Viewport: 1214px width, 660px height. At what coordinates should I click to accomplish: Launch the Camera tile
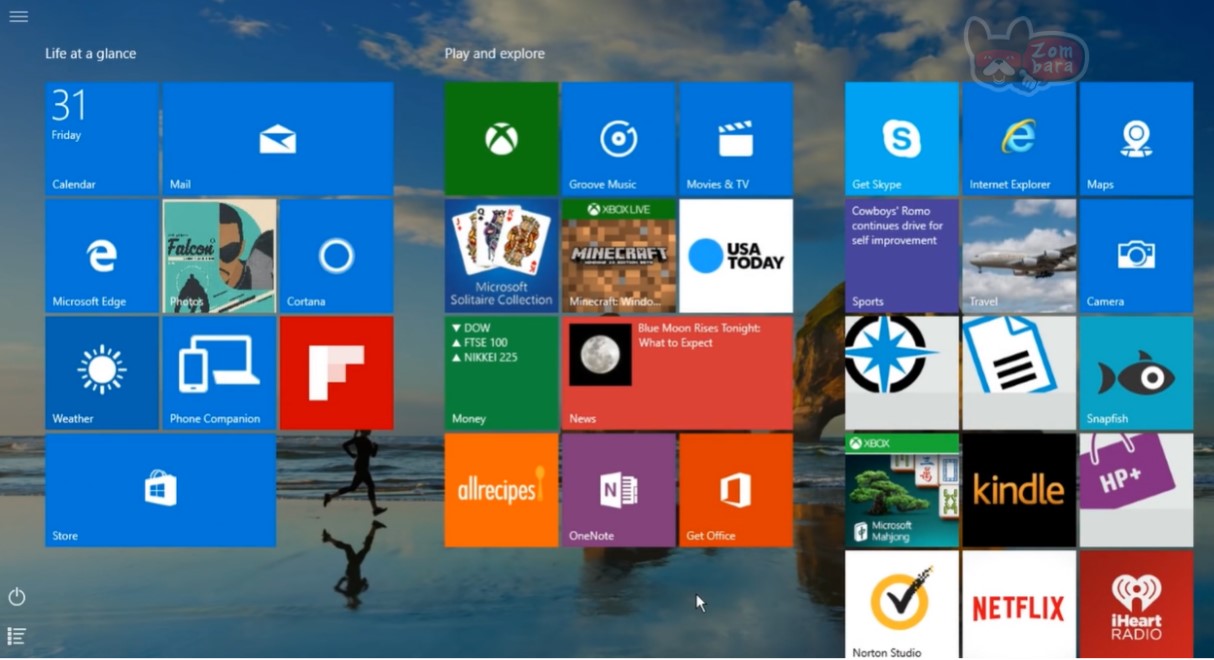click(x=1136, y=256)
